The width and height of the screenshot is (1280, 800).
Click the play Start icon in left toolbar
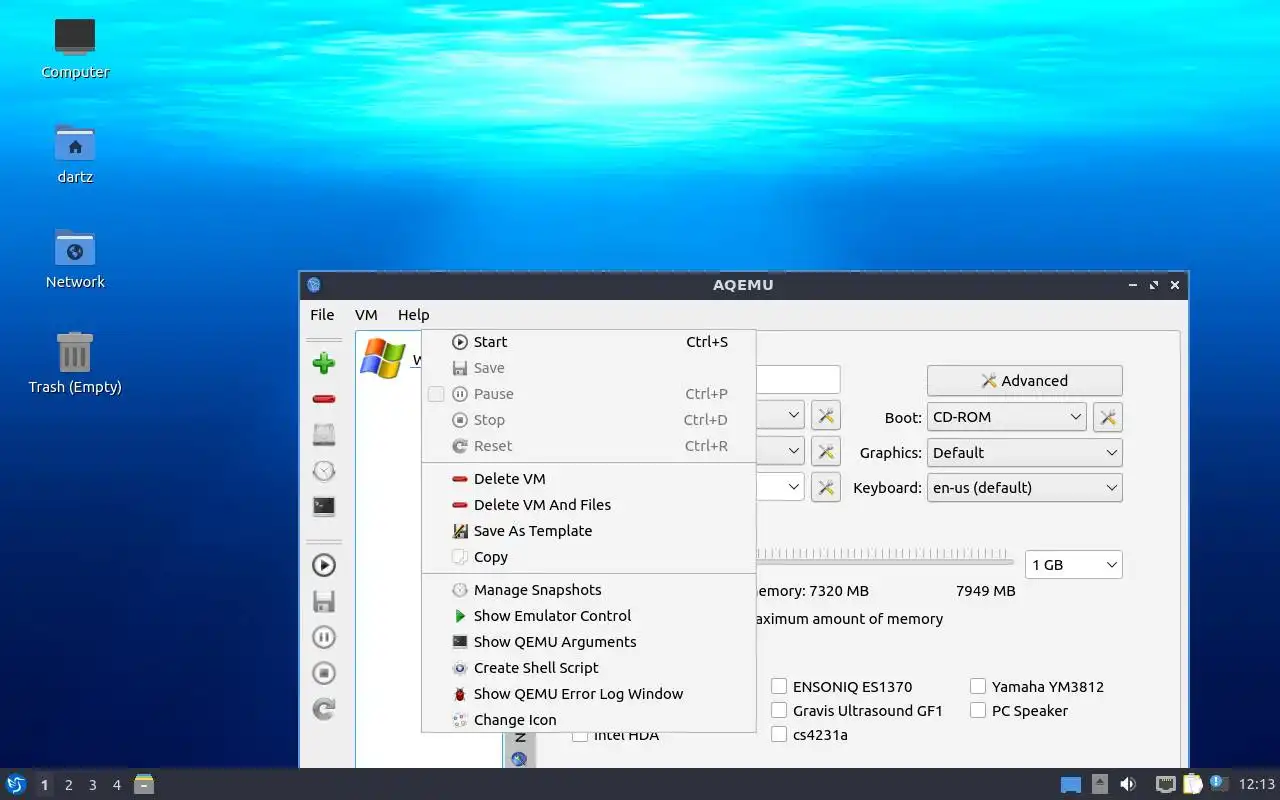[323, 565]
